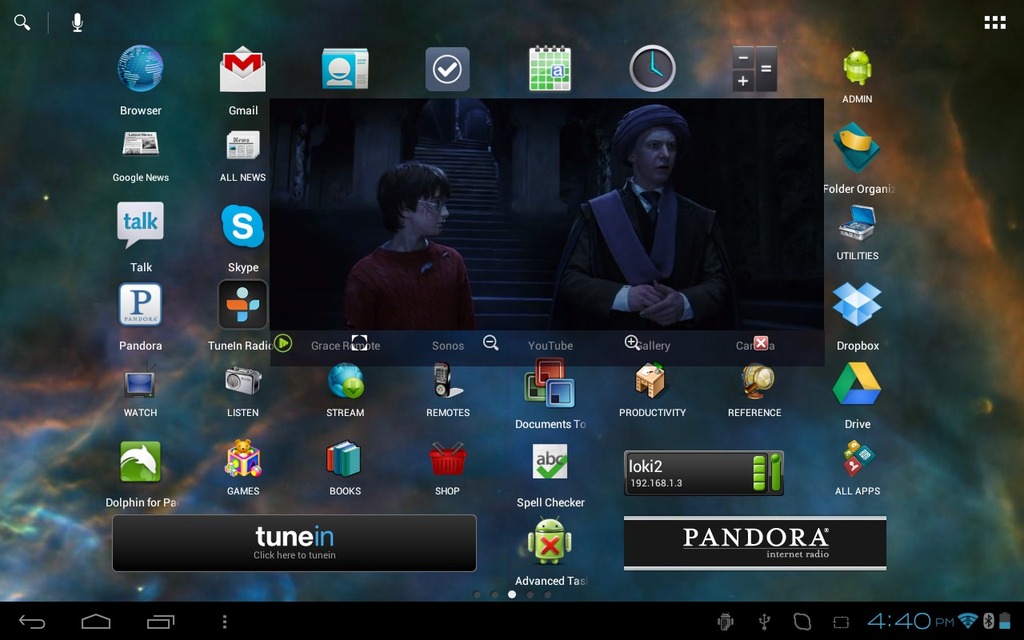Open the Pandora internet radio widget
The width and height of the screenshot is (1024, 640).
(x=755, y=543)
